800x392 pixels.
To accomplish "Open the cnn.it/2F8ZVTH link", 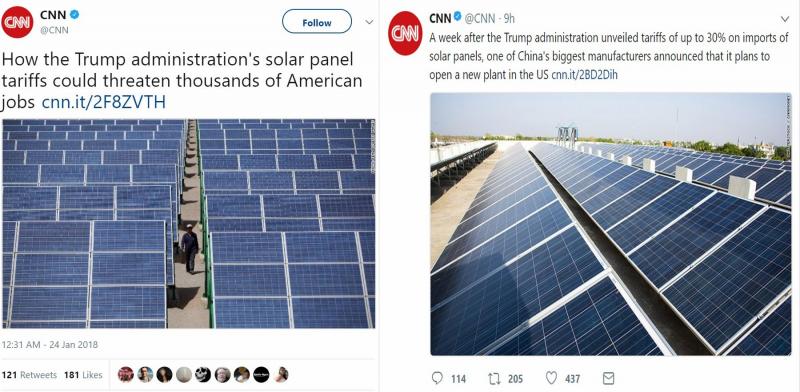I will pyautogui.click(x=104, y=103).
